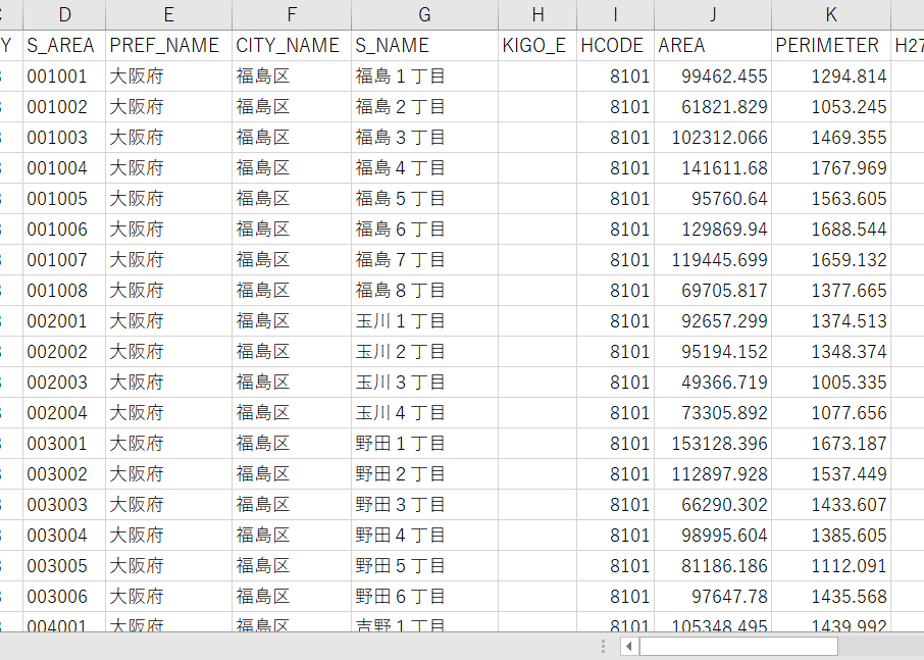Select 福島区 in 野田３丁目 row
This screenshot has height=660, width=924.
pyautogui.click(x=292, y=504)
